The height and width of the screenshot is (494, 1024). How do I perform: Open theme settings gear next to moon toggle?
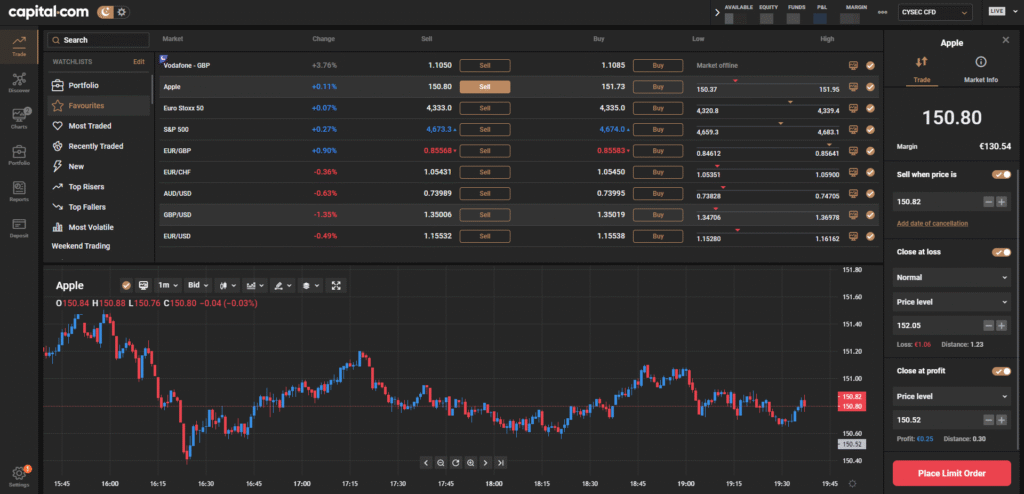(123, 12)
